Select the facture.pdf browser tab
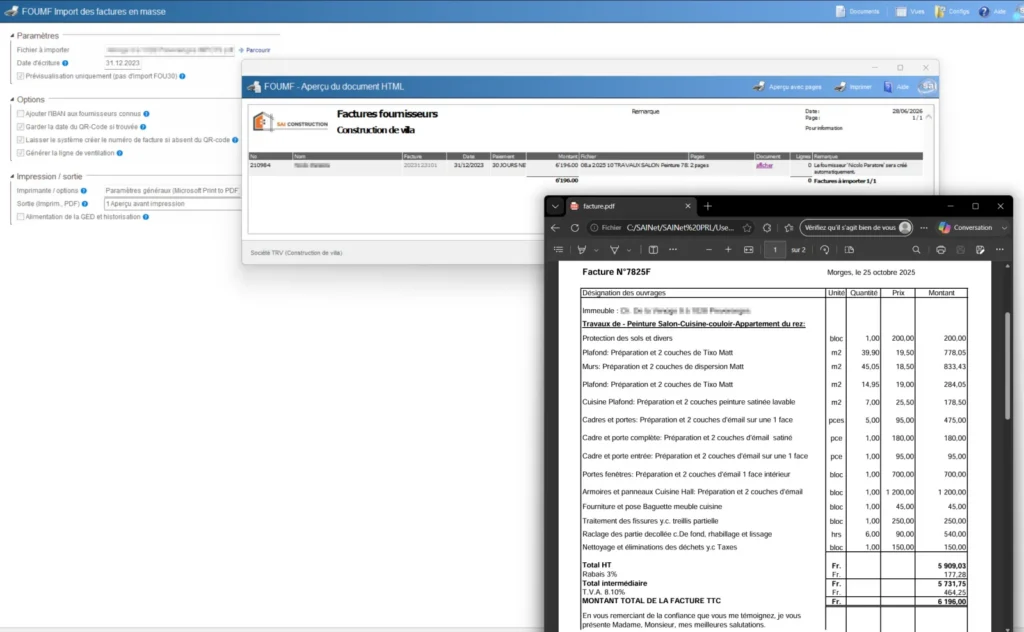Viewport: 1024px width, 632px height. click(x=630, y=206)
